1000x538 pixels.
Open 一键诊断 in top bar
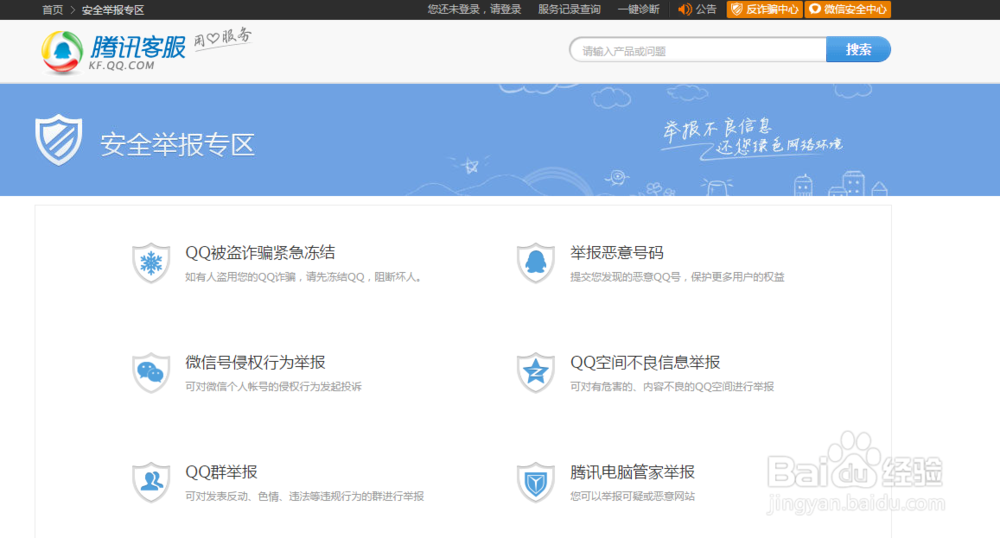pos(638,10)
